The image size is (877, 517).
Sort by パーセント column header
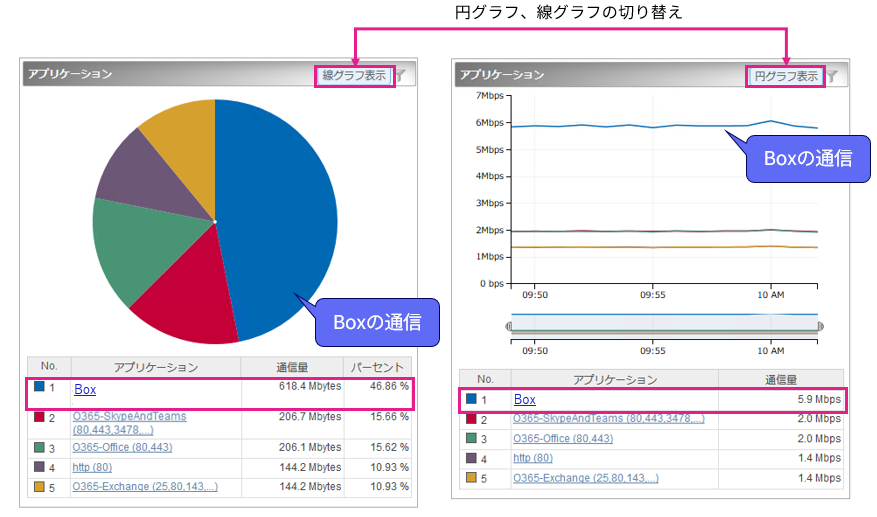coord(377,367)
